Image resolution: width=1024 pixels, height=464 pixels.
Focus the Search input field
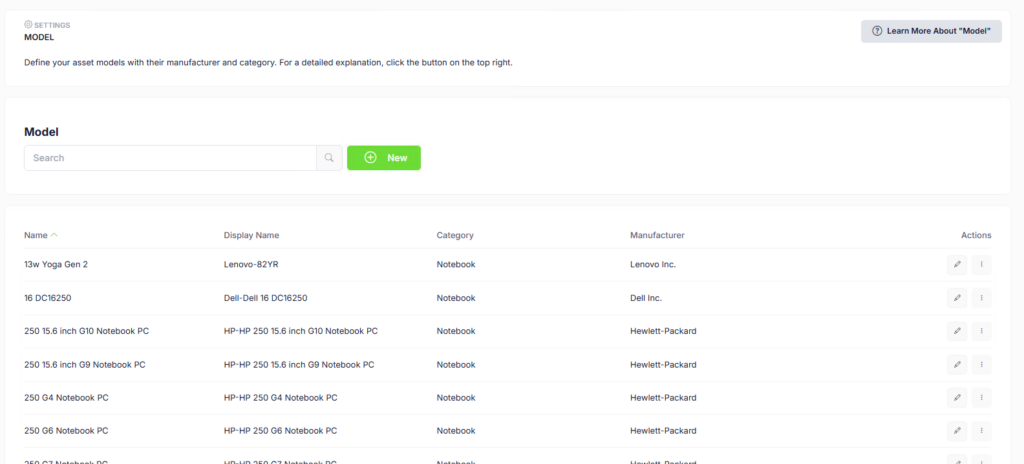(x=170, y=158)
